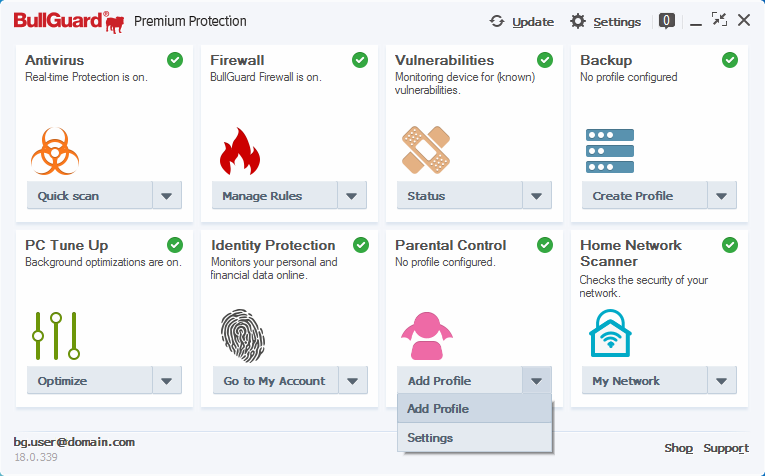
Task: Click the Premium Protection title text
Action: tap(190, 21)
